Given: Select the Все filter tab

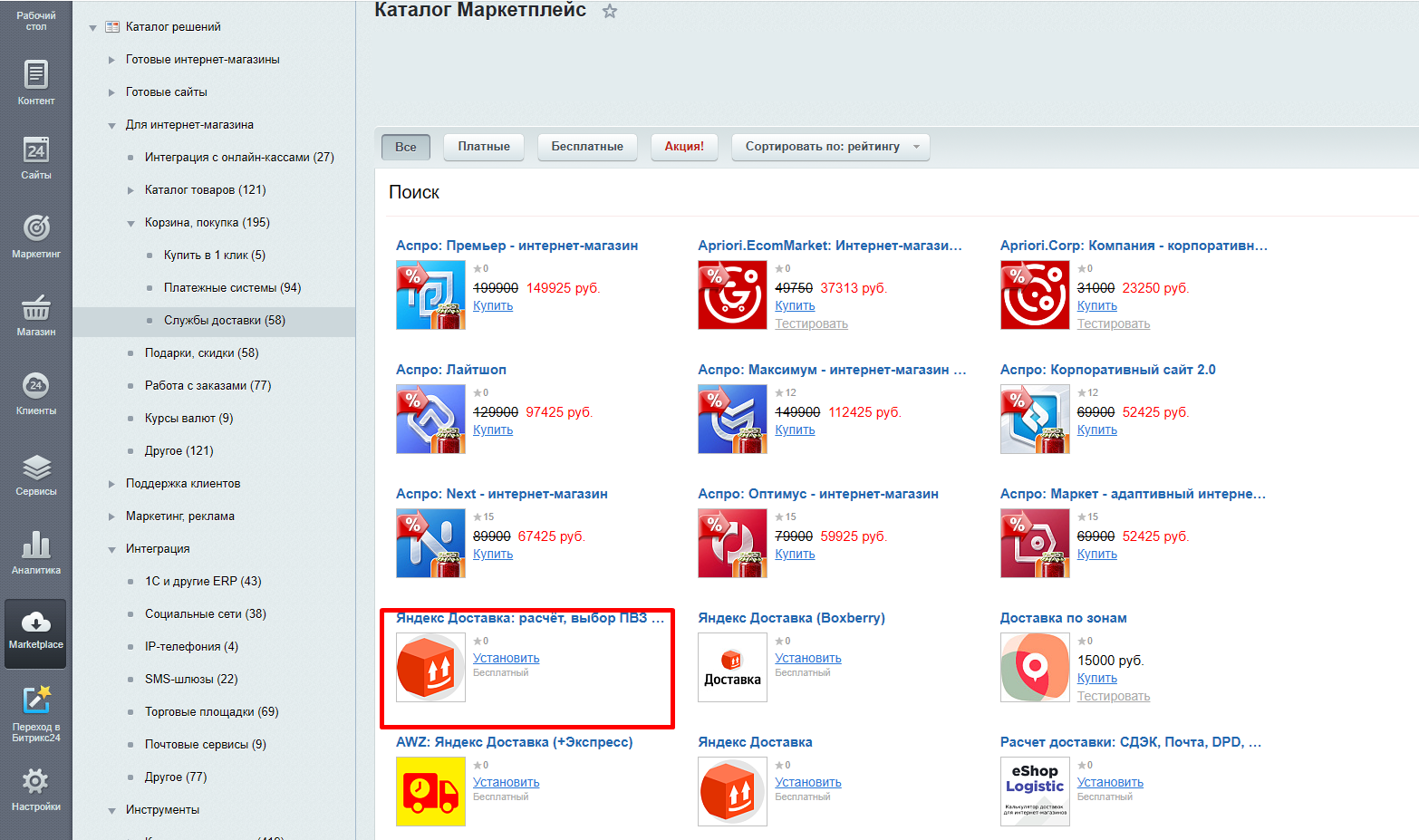Looking at the screenshot, I should [406, 147].
